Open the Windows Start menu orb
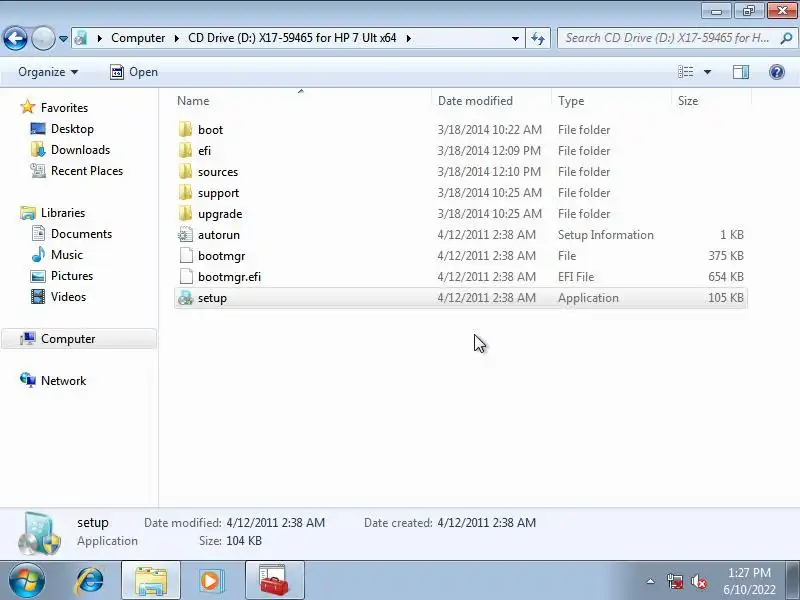800x600 pixels. (x=26, y=581)
